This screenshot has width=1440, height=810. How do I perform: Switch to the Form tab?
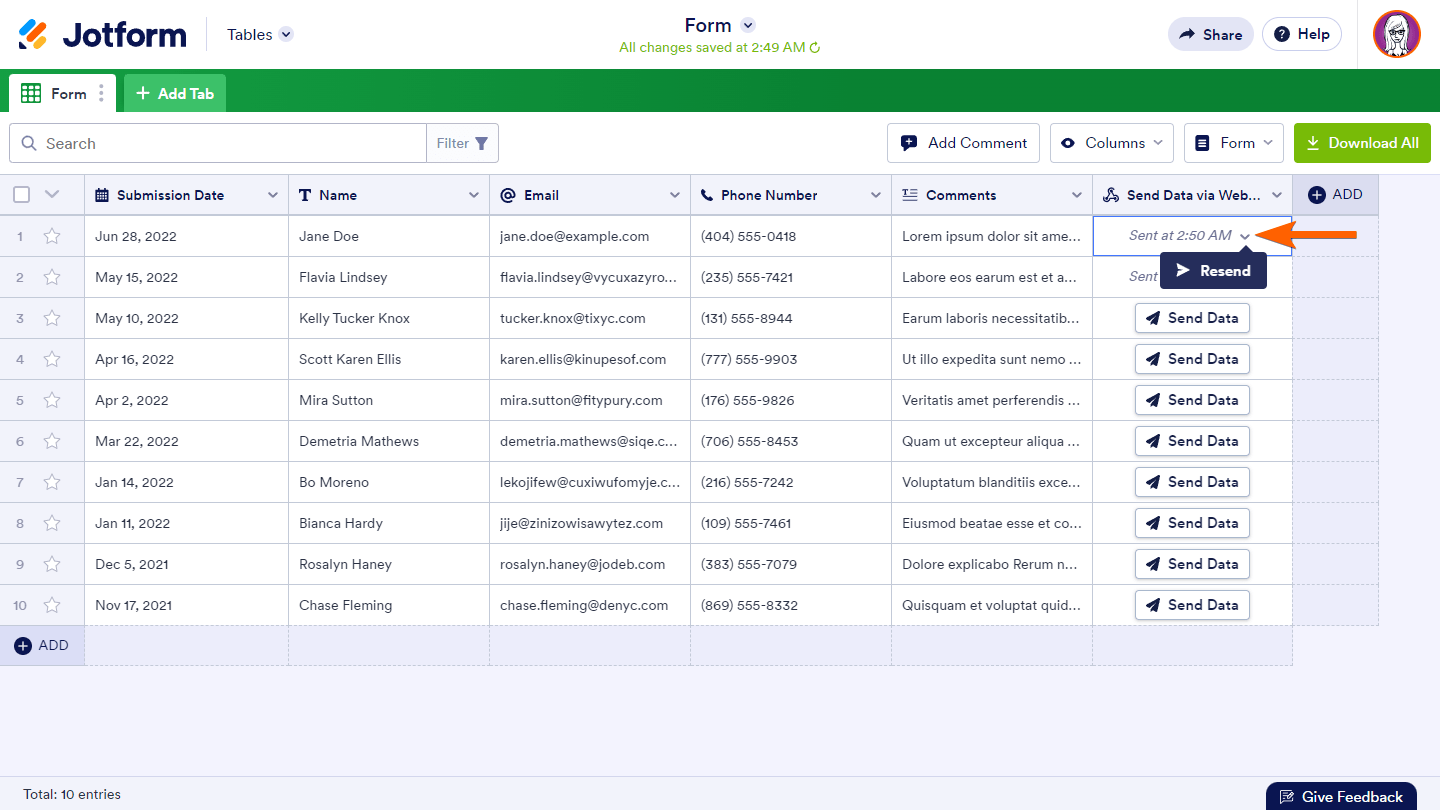click(x=63, y=94)
